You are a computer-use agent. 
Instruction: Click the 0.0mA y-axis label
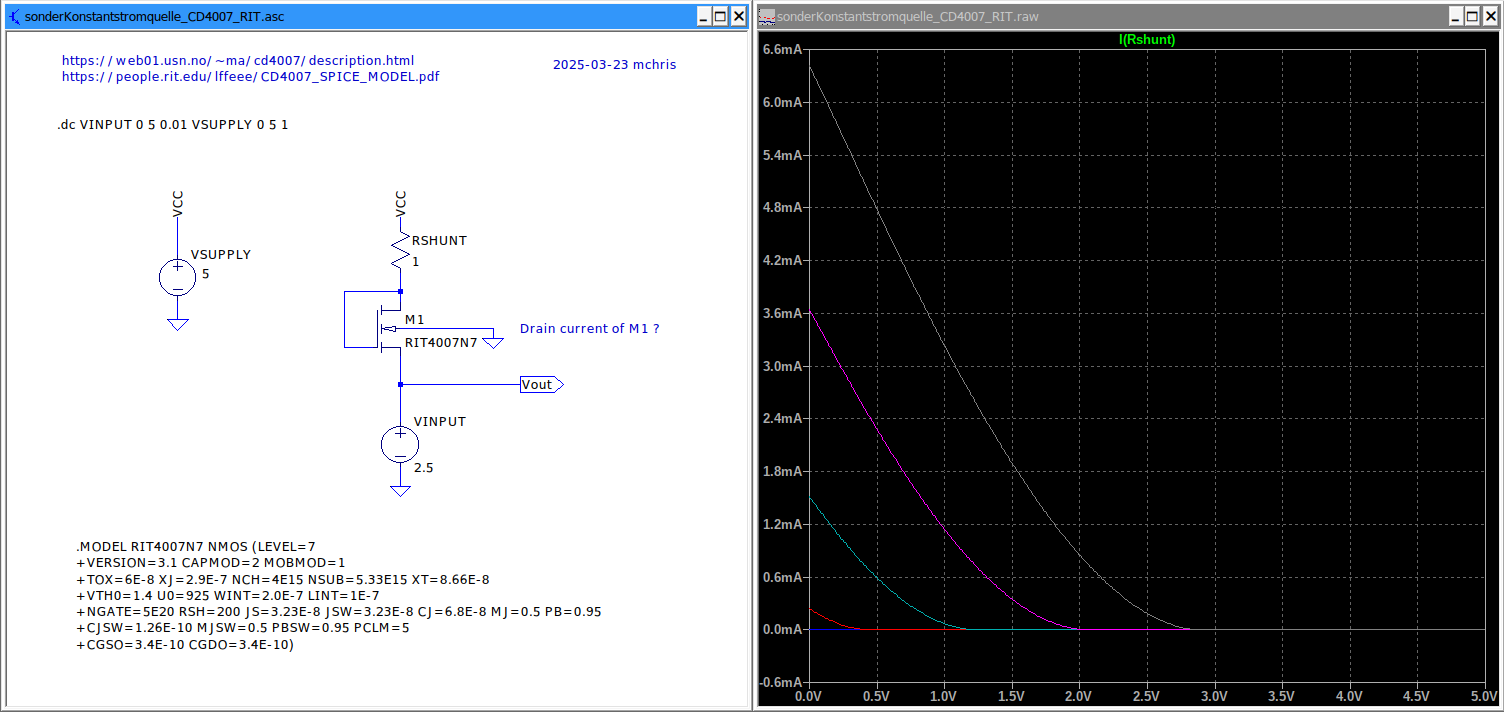[782, 629]
